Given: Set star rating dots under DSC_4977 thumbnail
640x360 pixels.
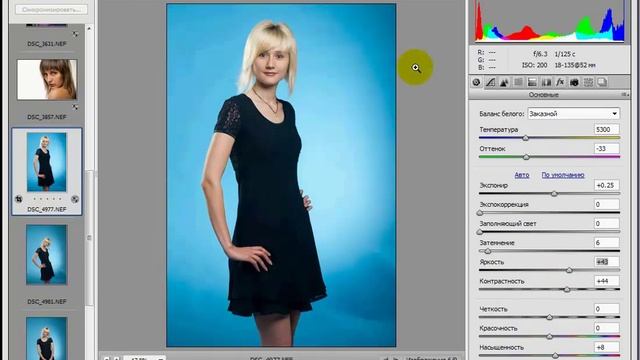Looking at the screenshot, I should [x=47, y=199].
